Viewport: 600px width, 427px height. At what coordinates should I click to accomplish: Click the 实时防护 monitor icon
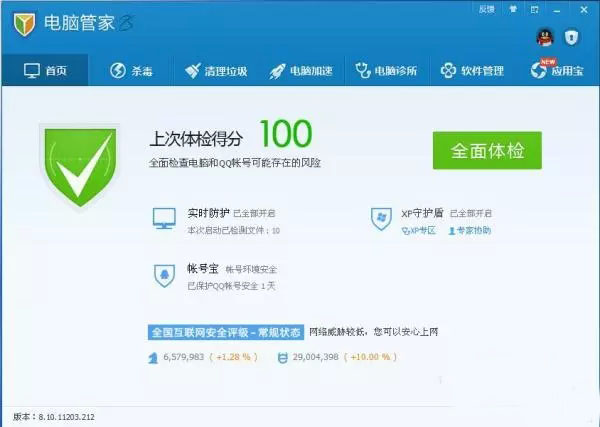[164, 218]
